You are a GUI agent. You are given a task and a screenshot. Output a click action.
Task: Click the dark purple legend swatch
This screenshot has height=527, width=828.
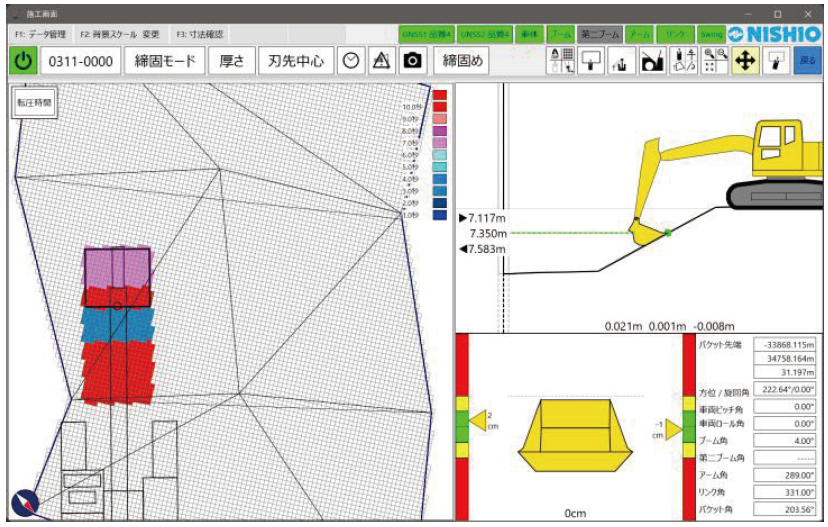click(x=439, y=131)
